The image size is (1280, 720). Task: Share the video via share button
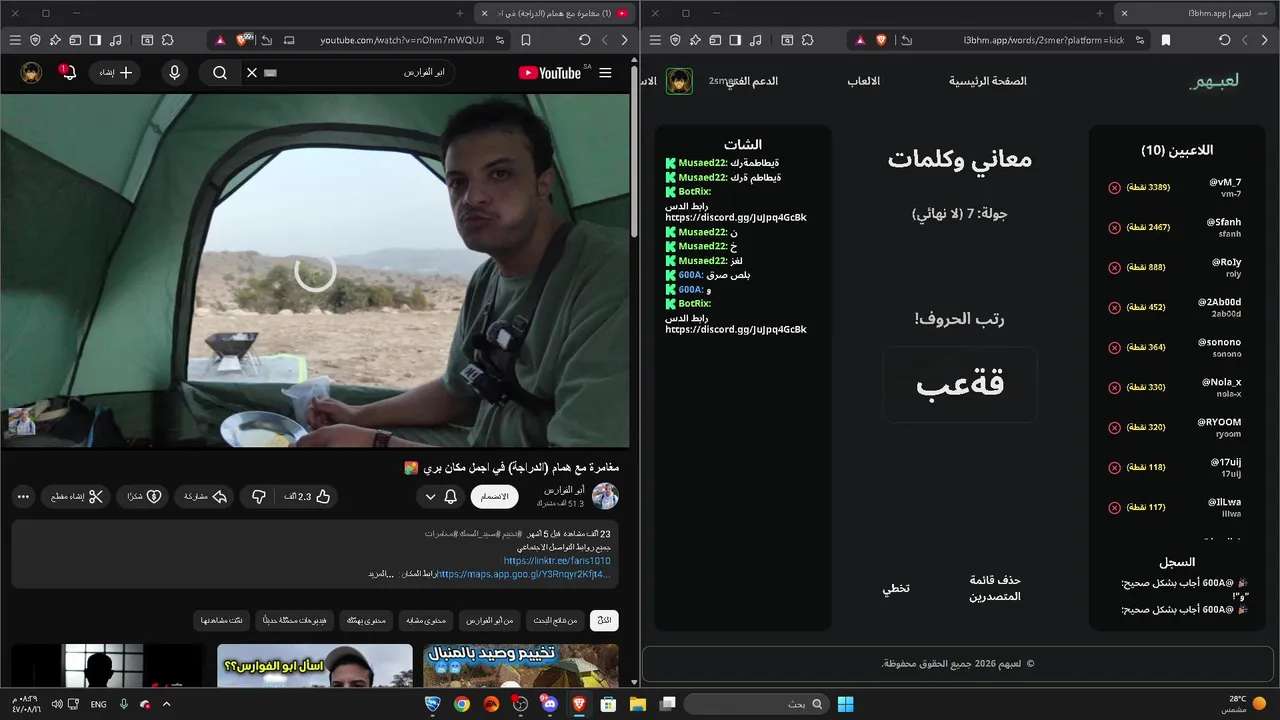(206, 496)
